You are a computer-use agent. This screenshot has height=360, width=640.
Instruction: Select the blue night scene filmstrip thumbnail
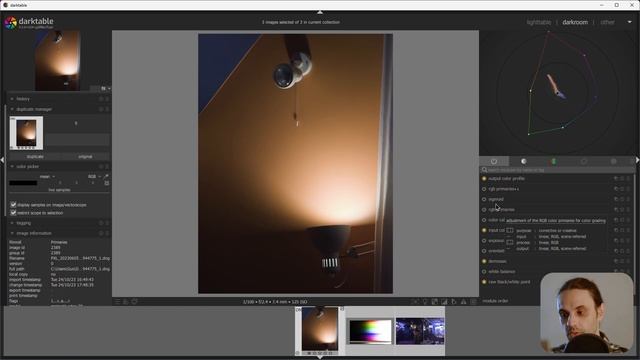pyautogui.click(x=420, y=331)
